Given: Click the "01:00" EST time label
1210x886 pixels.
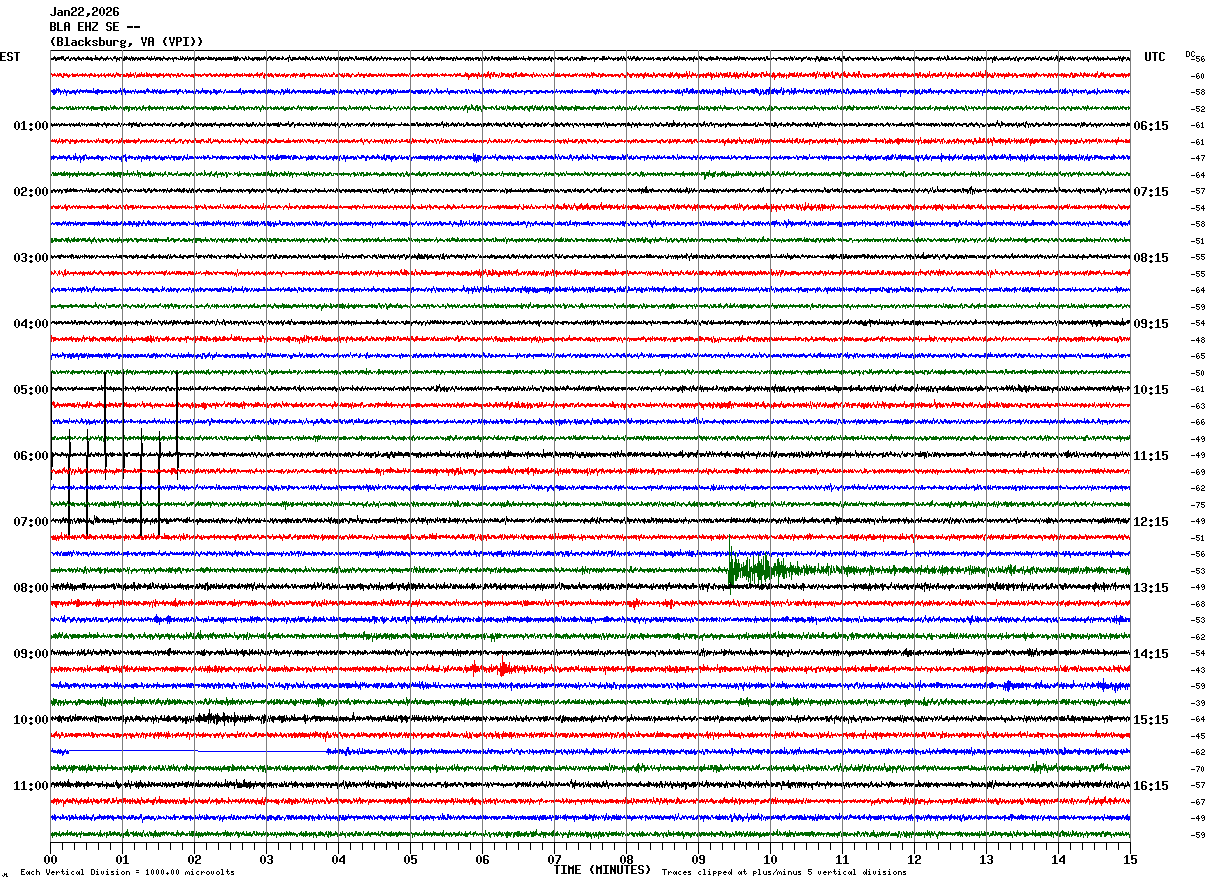Looking at the screenshot, I should (30, 126).
